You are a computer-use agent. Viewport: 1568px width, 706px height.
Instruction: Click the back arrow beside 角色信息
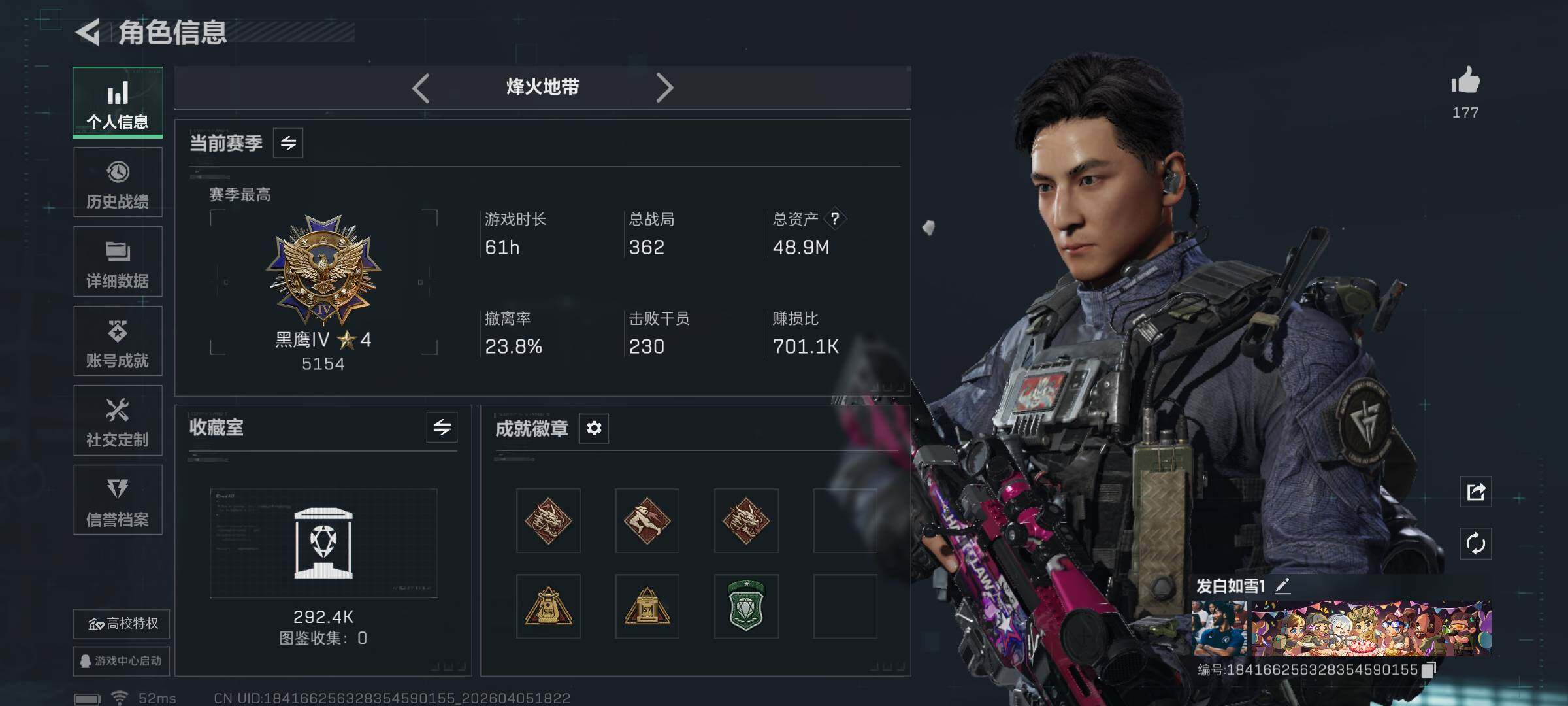[88, 33]
